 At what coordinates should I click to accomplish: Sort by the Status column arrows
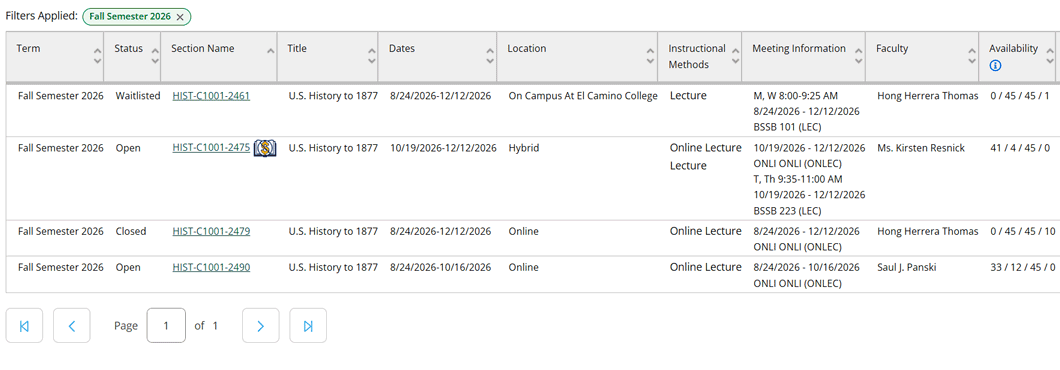tap(155, 56)
